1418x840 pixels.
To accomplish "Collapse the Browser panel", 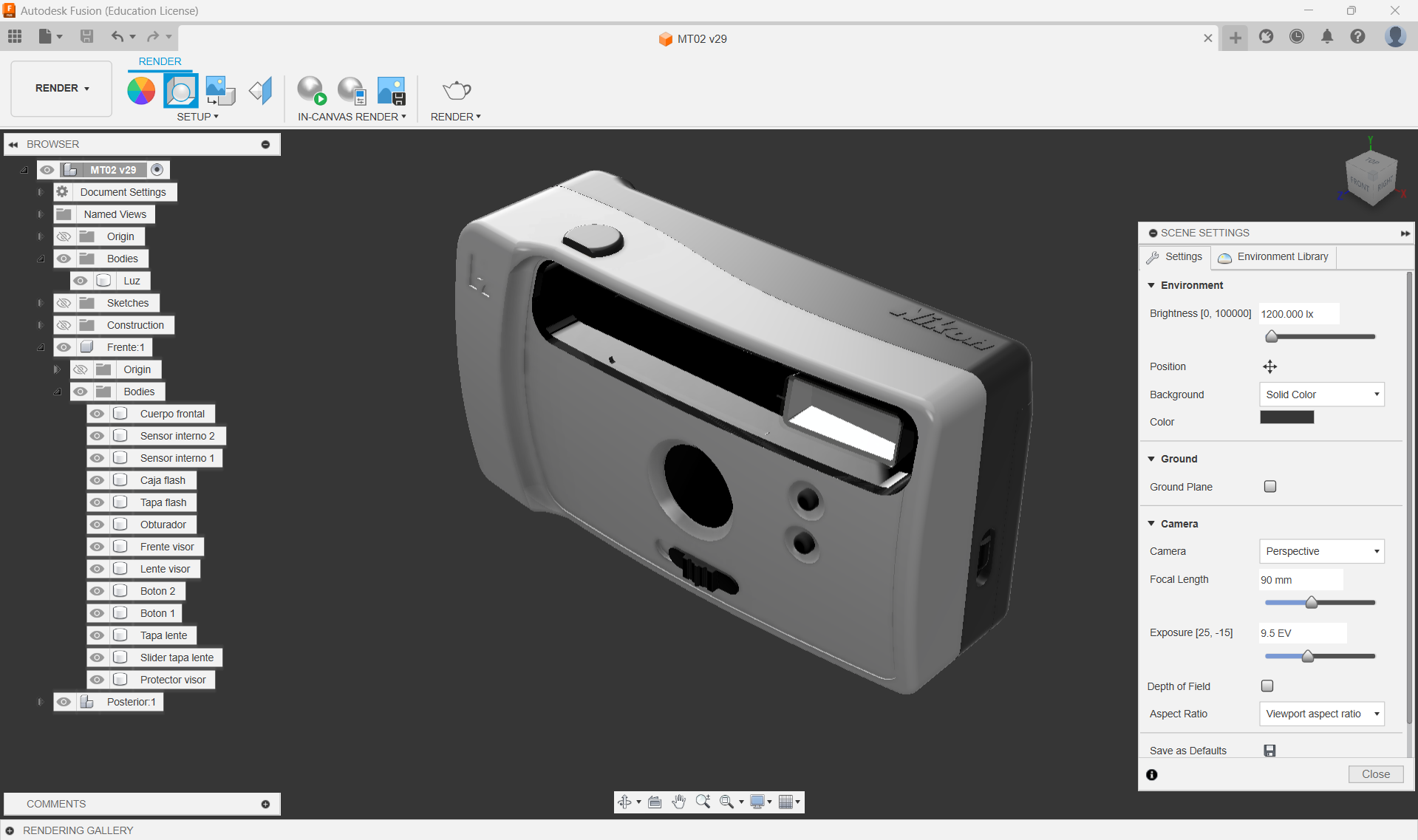I will click(13, 144).
